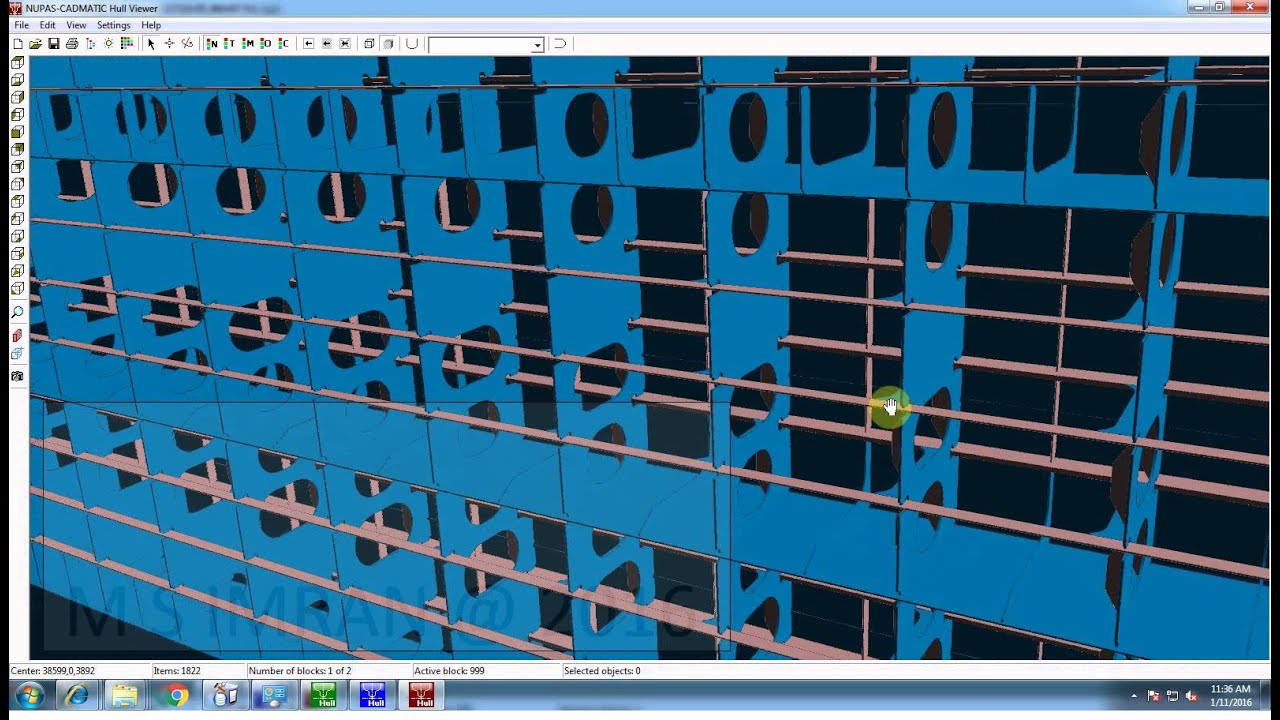Open the Edit menu
1280x720 pixels.
(47, 25)
